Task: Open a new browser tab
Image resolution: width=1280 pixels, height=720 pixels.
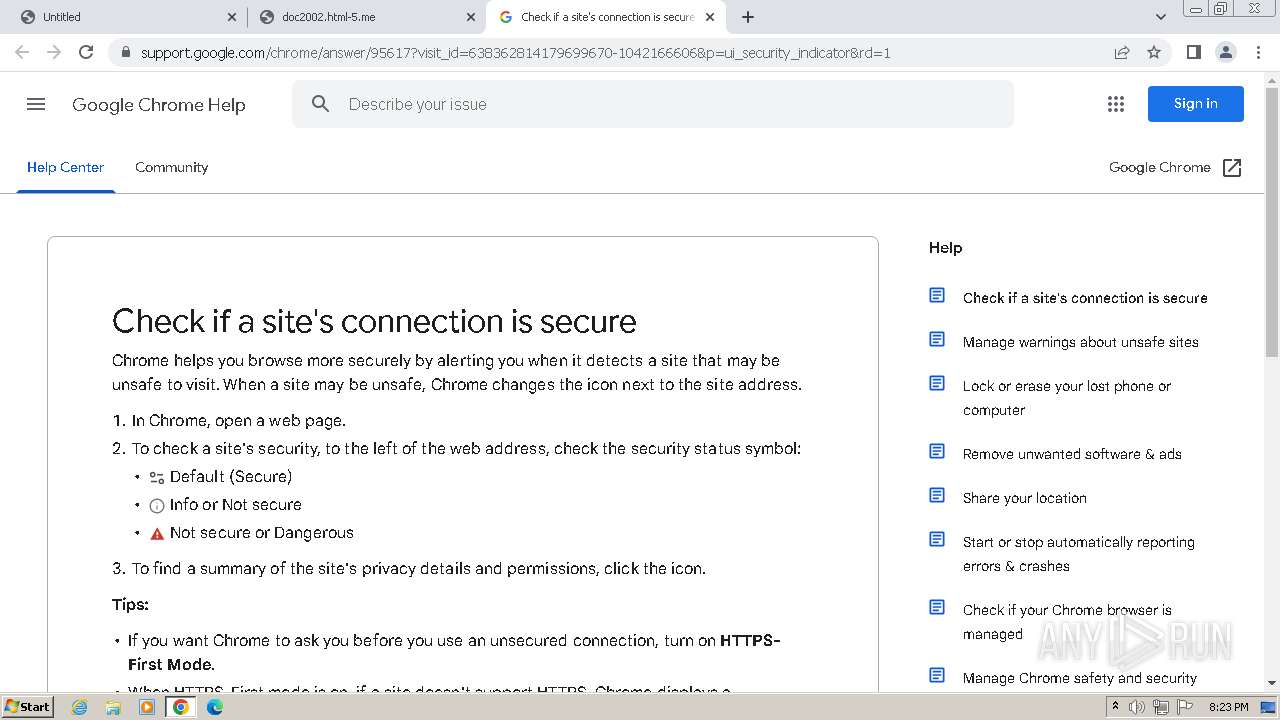Action: pyautogui.click(x=748, y=17)
